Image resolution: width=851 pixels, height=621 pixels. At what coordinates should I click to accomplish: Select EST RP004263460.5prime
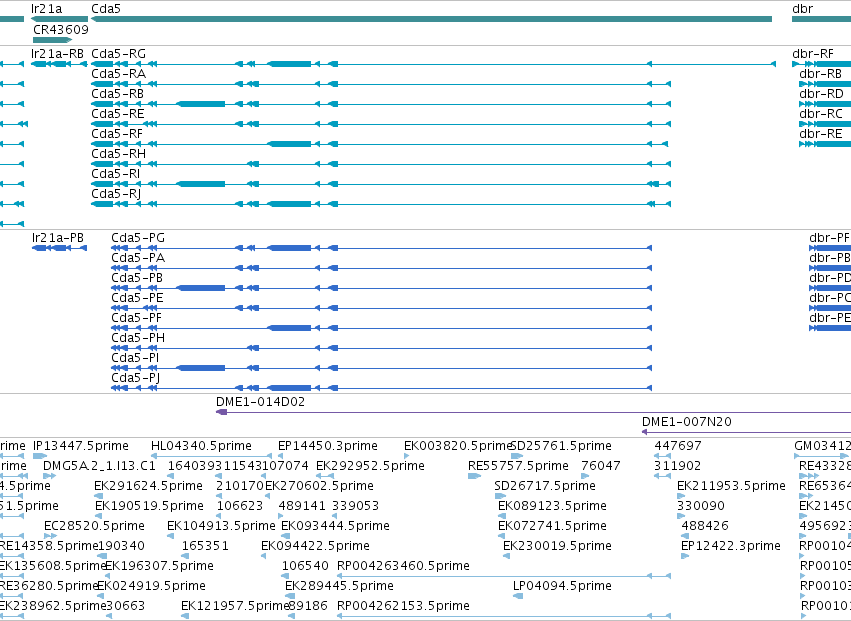403,566
